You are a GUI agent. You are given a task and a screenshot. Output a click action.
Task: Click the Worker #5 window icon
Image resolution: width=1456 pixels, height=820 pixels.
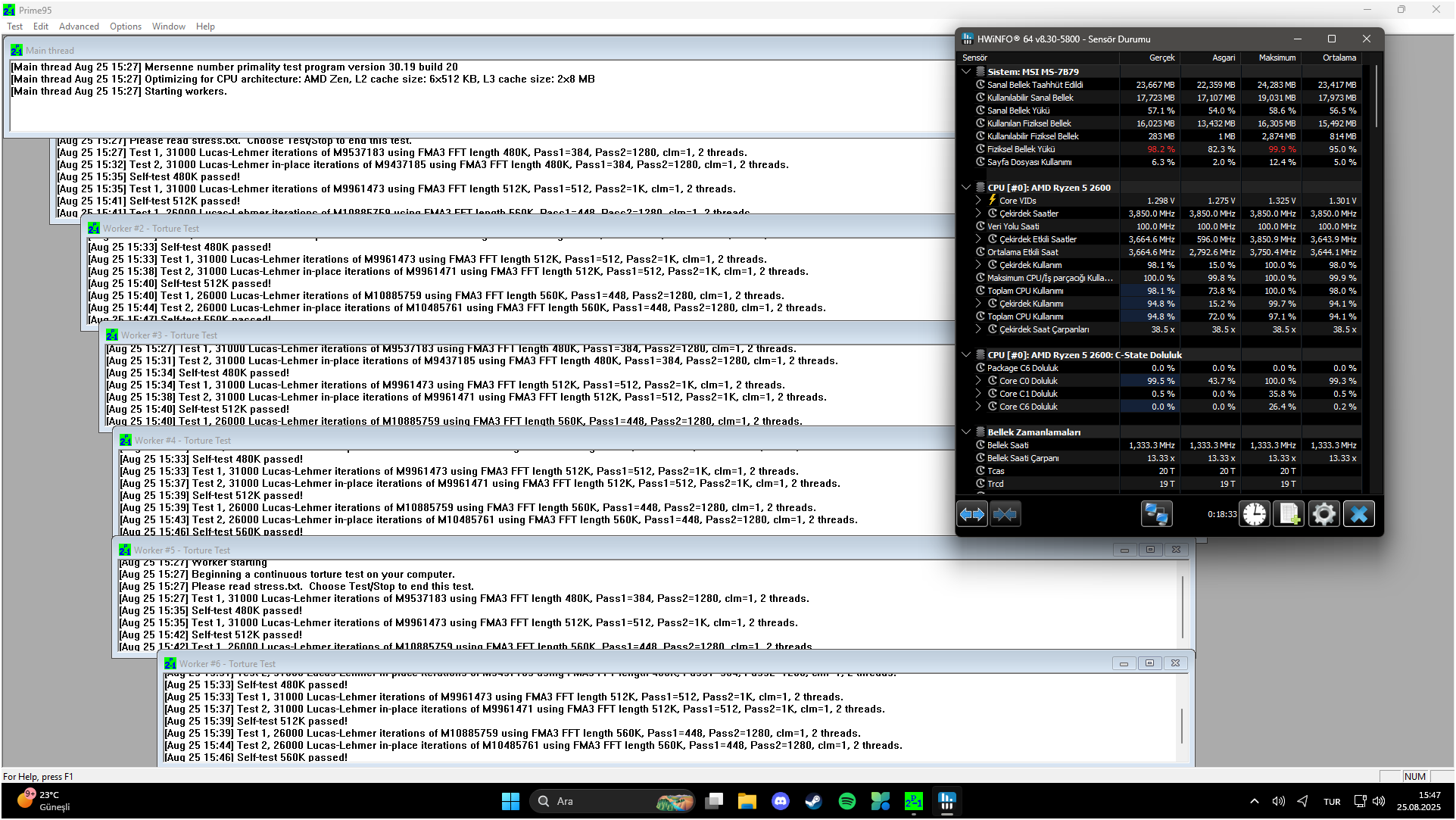[125, 550]
